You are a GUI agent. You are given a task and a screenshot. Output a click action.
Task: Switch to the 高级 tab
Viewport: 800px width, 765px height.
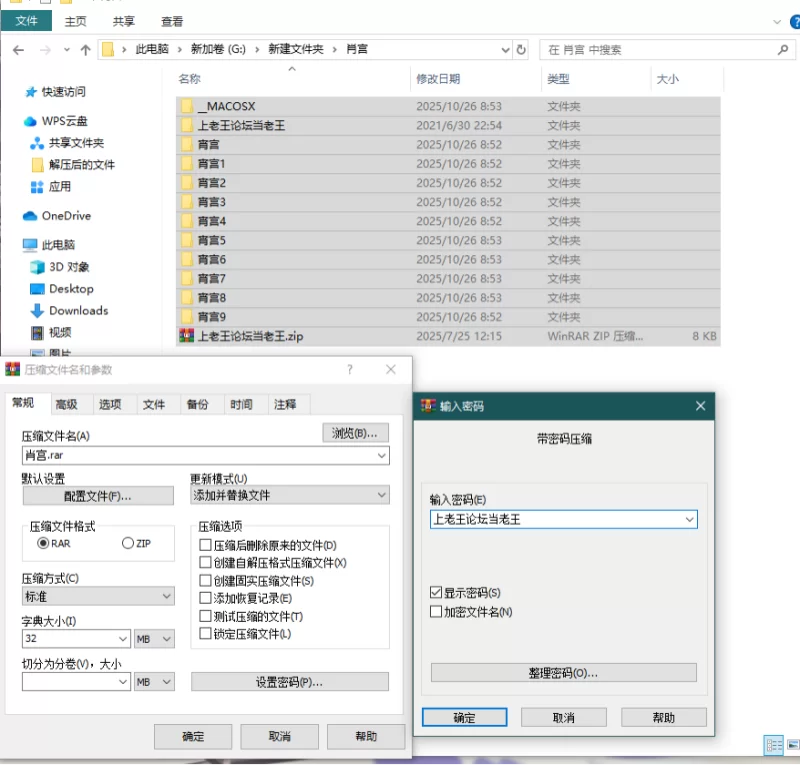coord(68,404)
